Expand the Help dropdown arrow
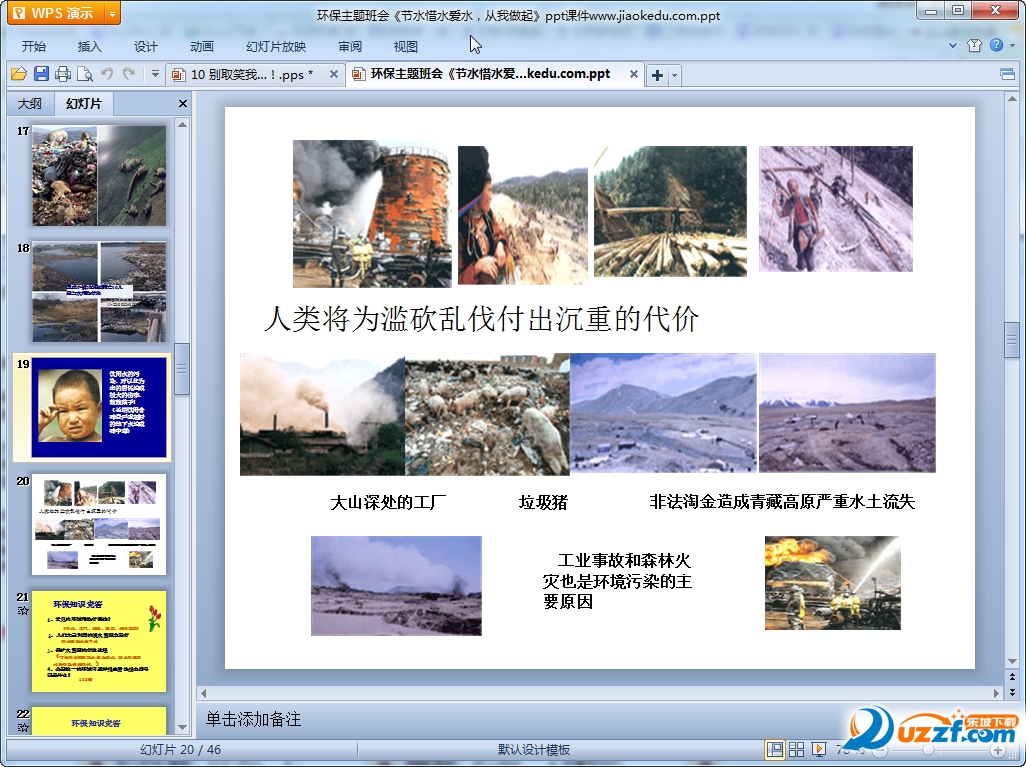1026x767 pixels. [x=1012, y=45]
